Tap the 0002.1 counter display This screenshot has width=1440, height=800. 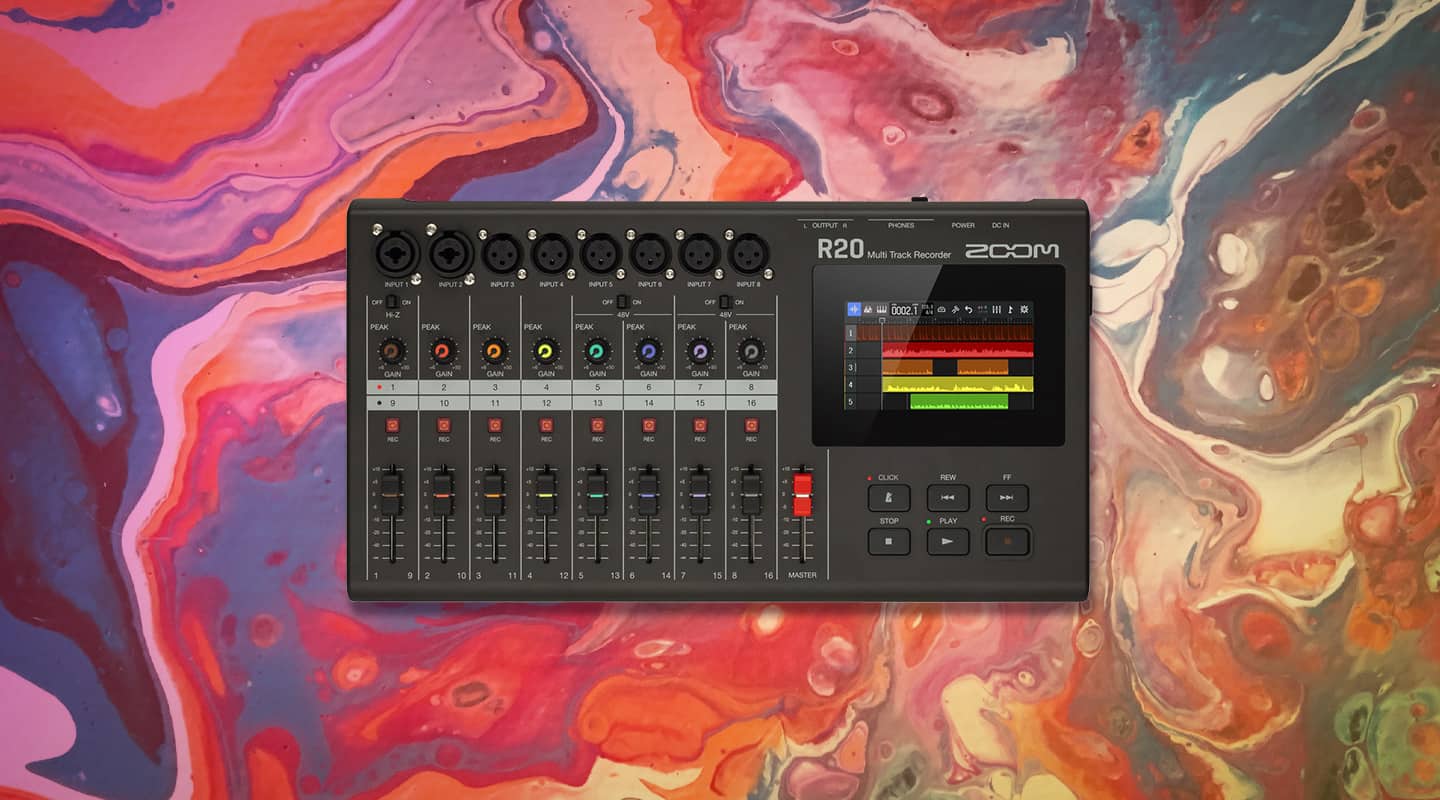[904, 310]
